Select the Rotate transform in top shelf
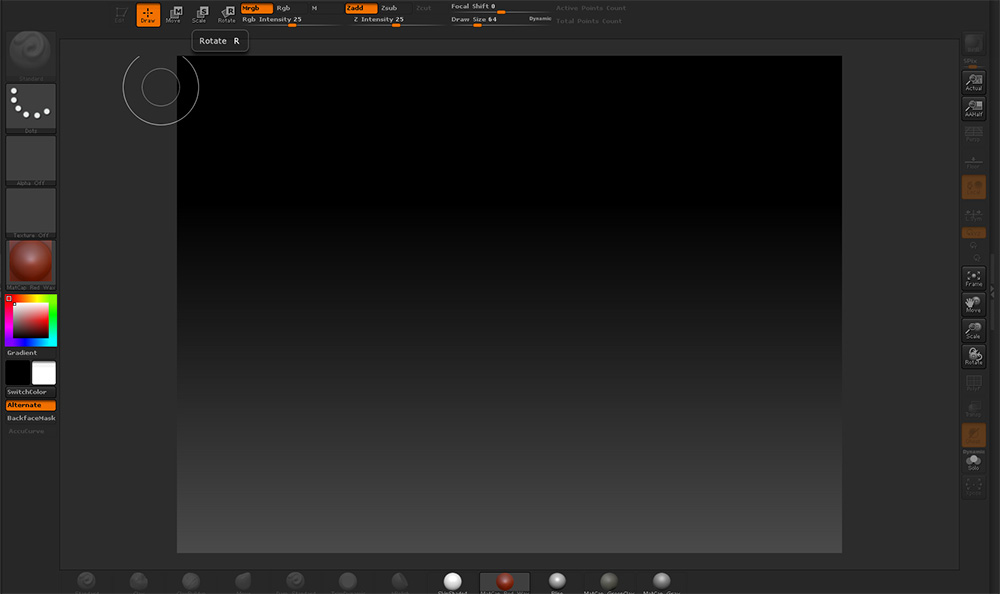The width and height of the screenshot is (1000, 594). [x=226, y=15]
